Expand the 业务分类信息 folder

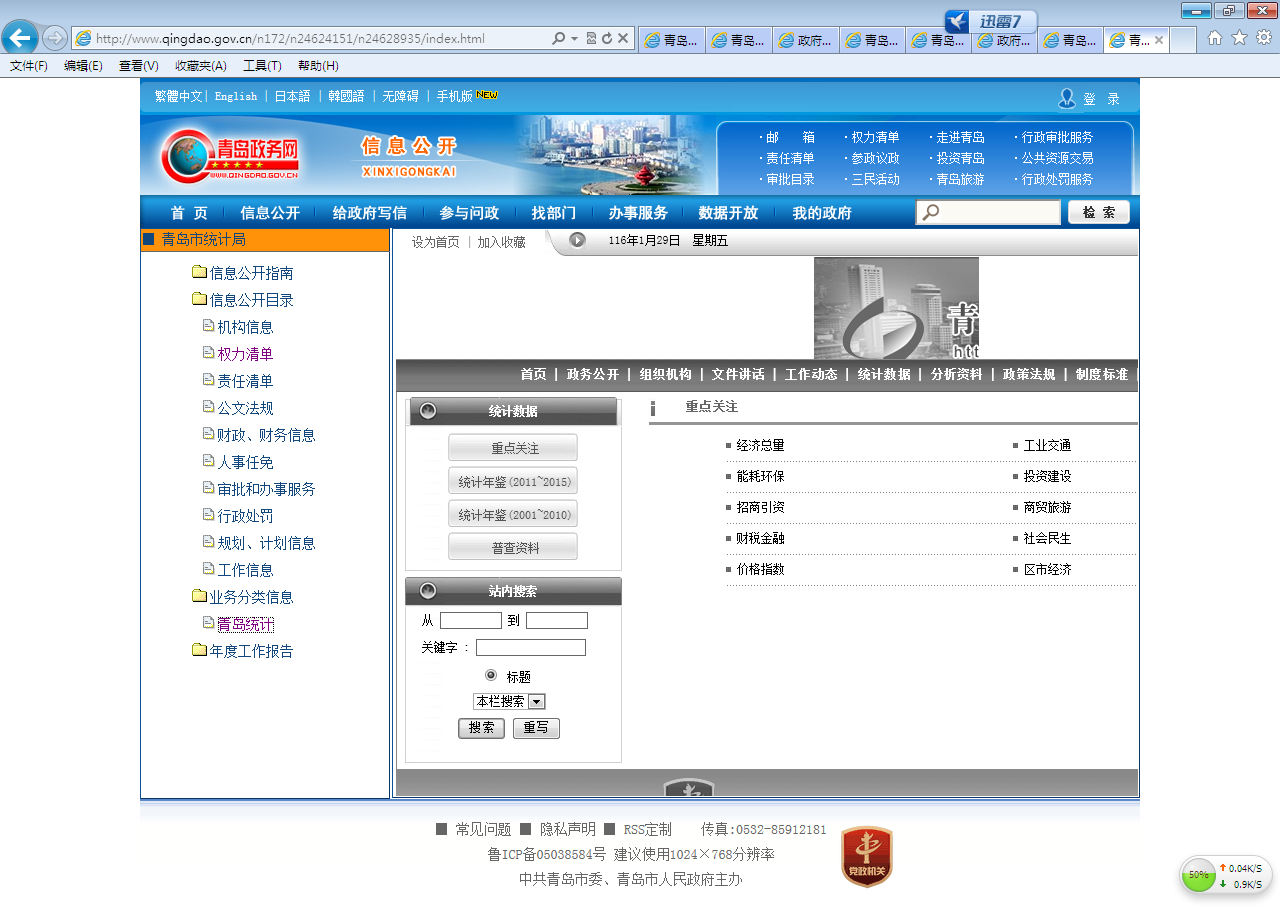(x=199, y=597)
